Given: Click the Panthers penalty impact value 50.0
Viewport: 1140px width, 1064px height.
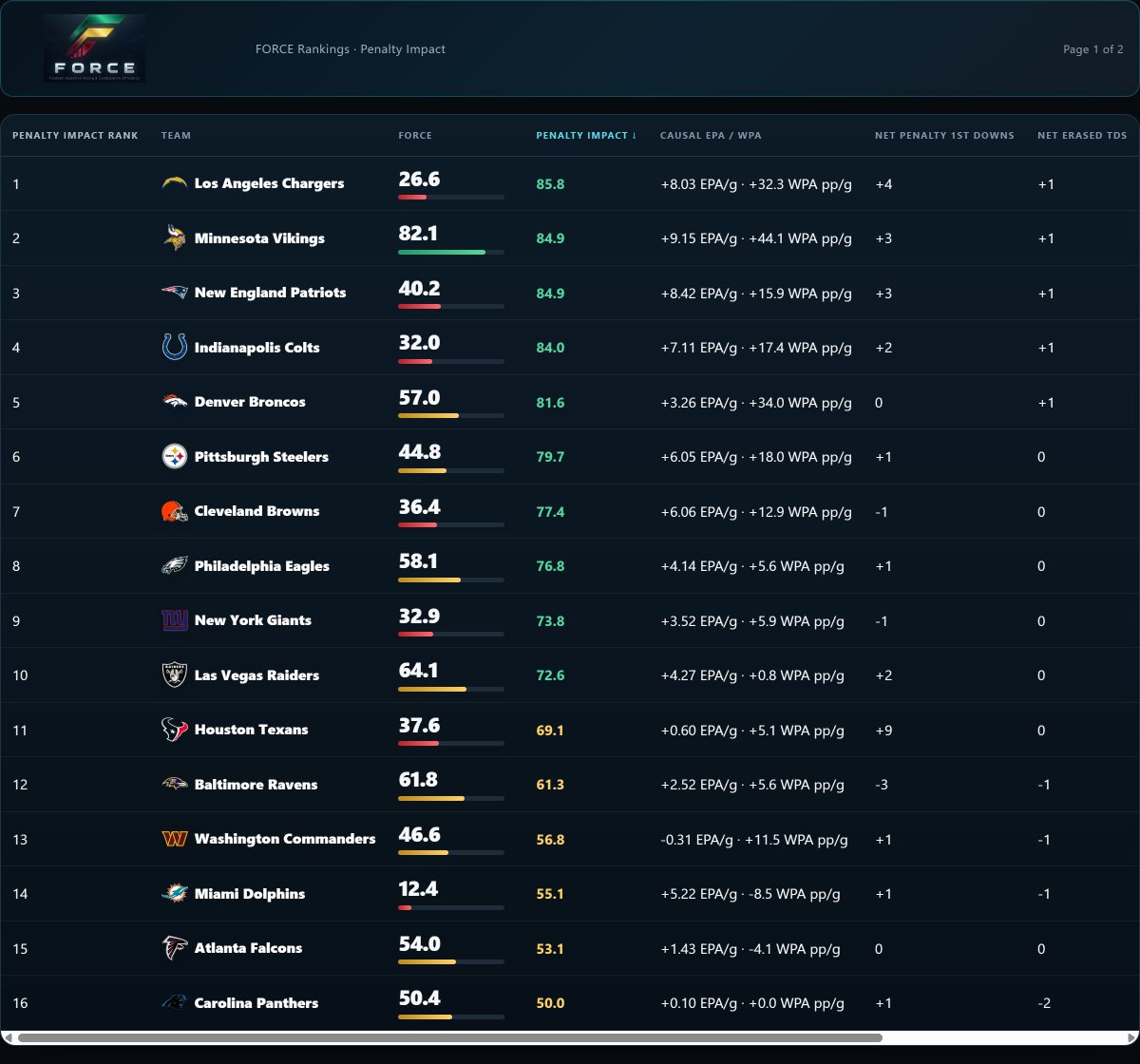Looking at the screenshot, I should click(x=550, y=1003).
